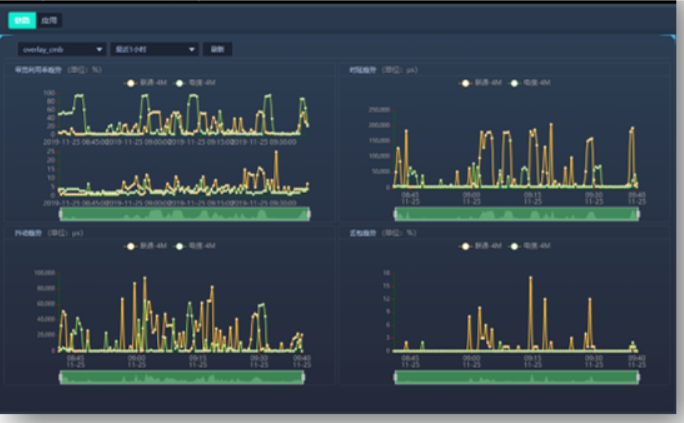This screenshot has width=684, height=423.
Task: Grab left handle of bandwidth chart zoom slider
Action: point(61,213)
